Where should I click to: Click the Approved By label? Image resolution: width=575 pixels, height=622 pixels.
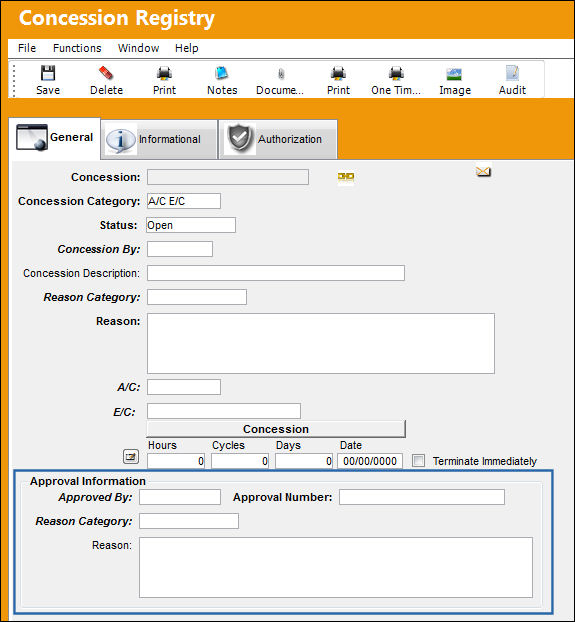point(96,497)
